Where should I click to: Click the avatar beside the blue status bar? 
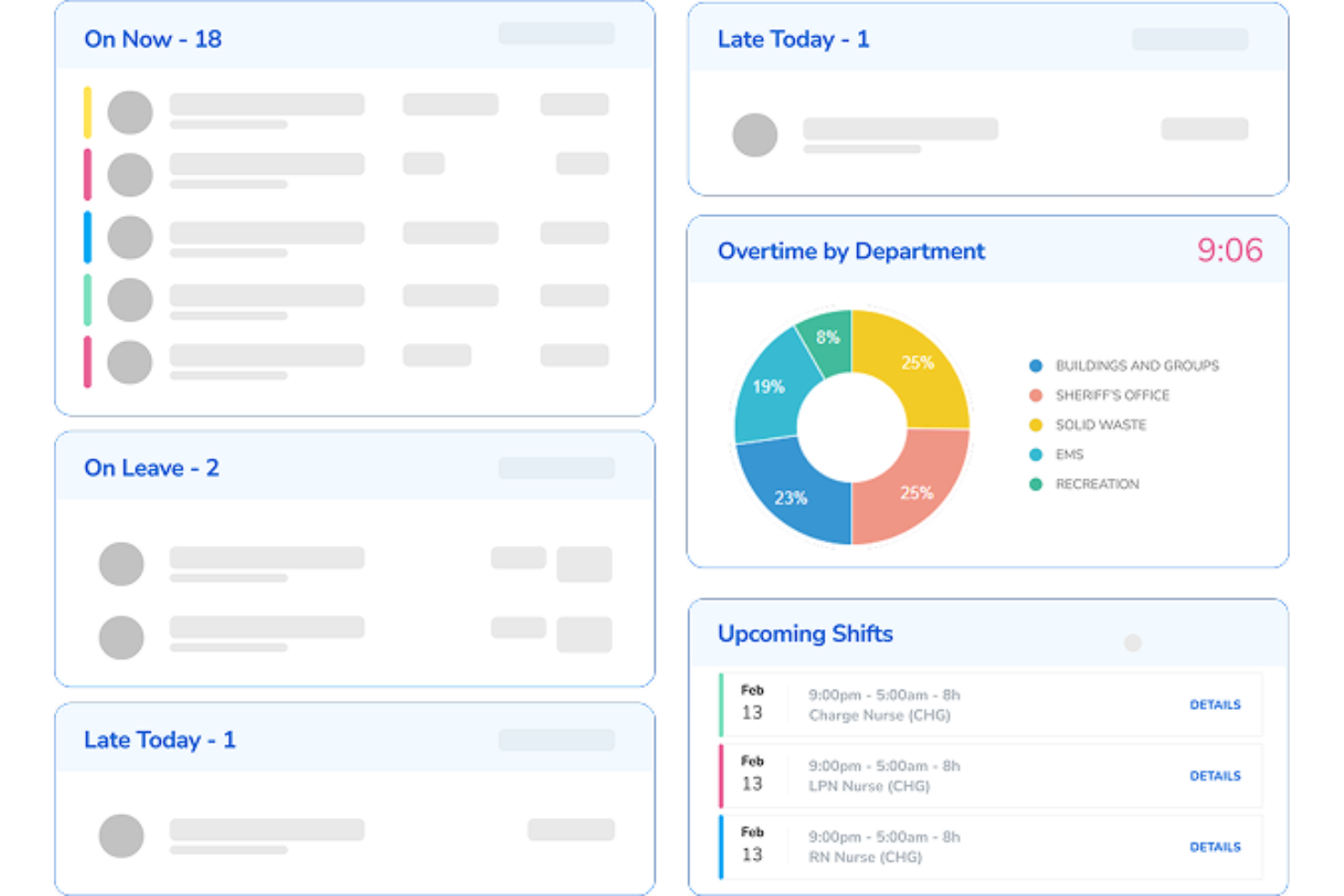click(x=130, y=238)
